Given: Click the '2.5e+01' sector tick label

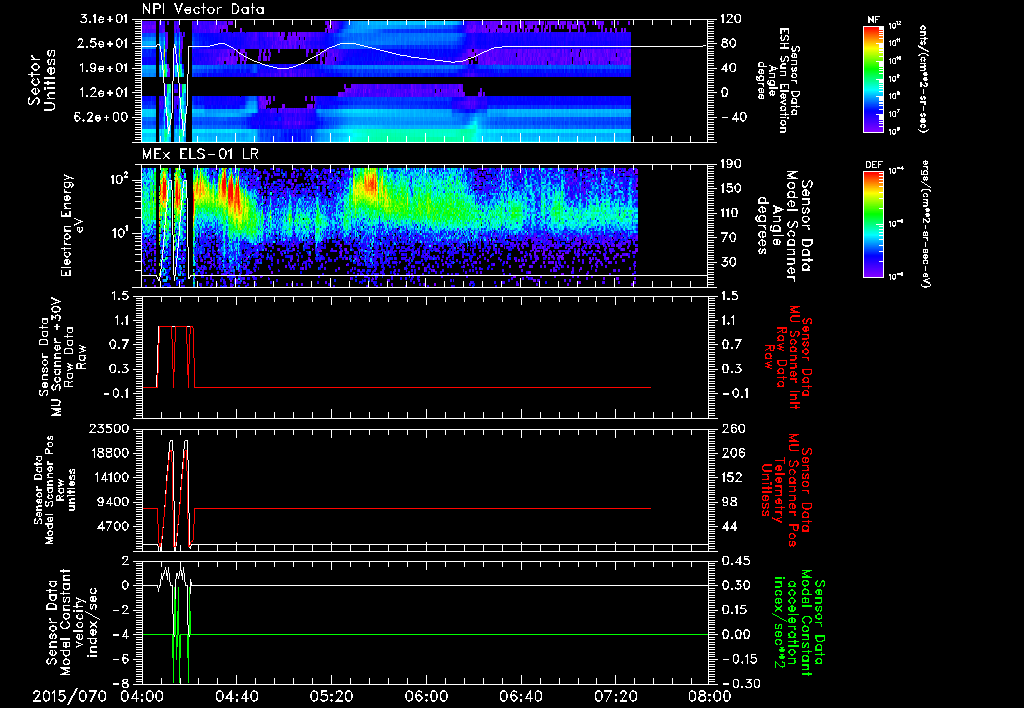Looking at the screenshot, I should [x=104, y=43].
